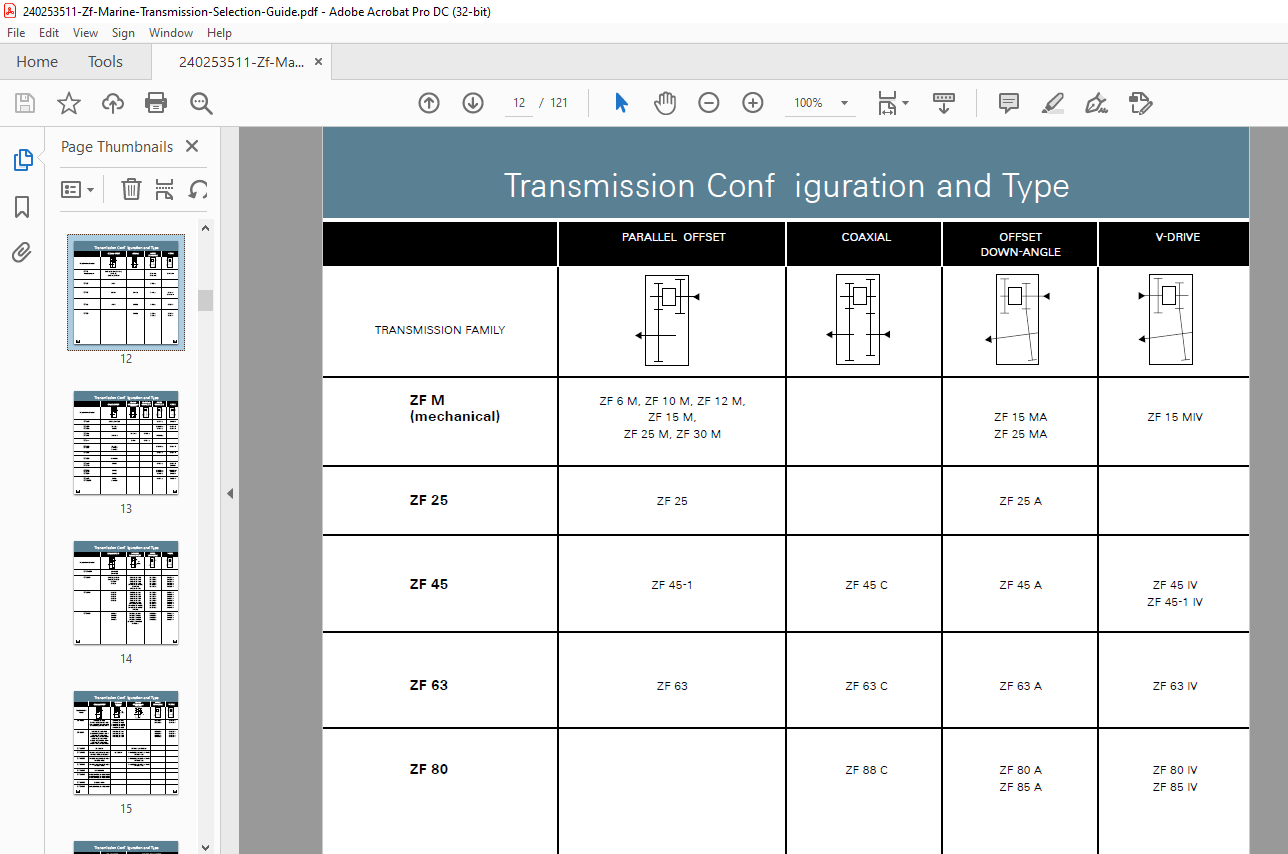Screen dimensions: 1288x854
Task: Open Page Thumbnails panel icon in sidebar
Action: click(22, 160)
